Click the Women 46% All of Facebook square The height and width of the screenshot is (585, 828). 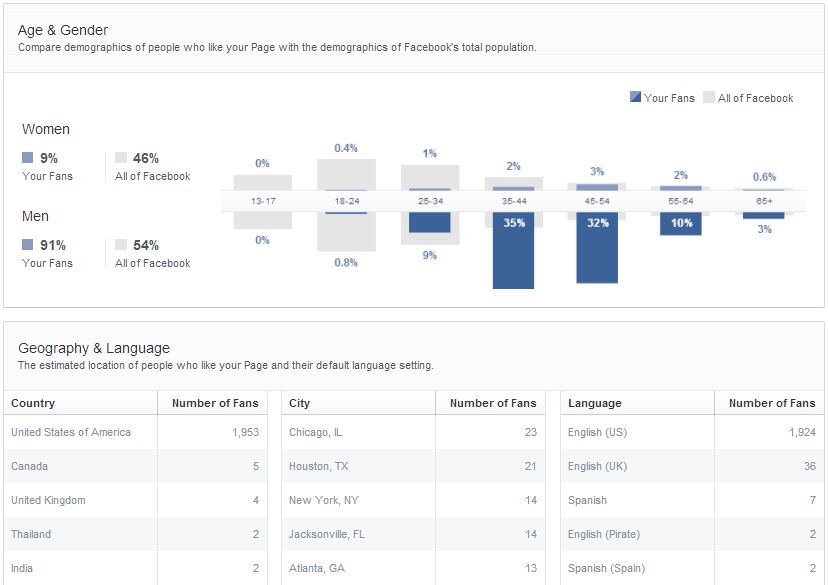[121, 158]
